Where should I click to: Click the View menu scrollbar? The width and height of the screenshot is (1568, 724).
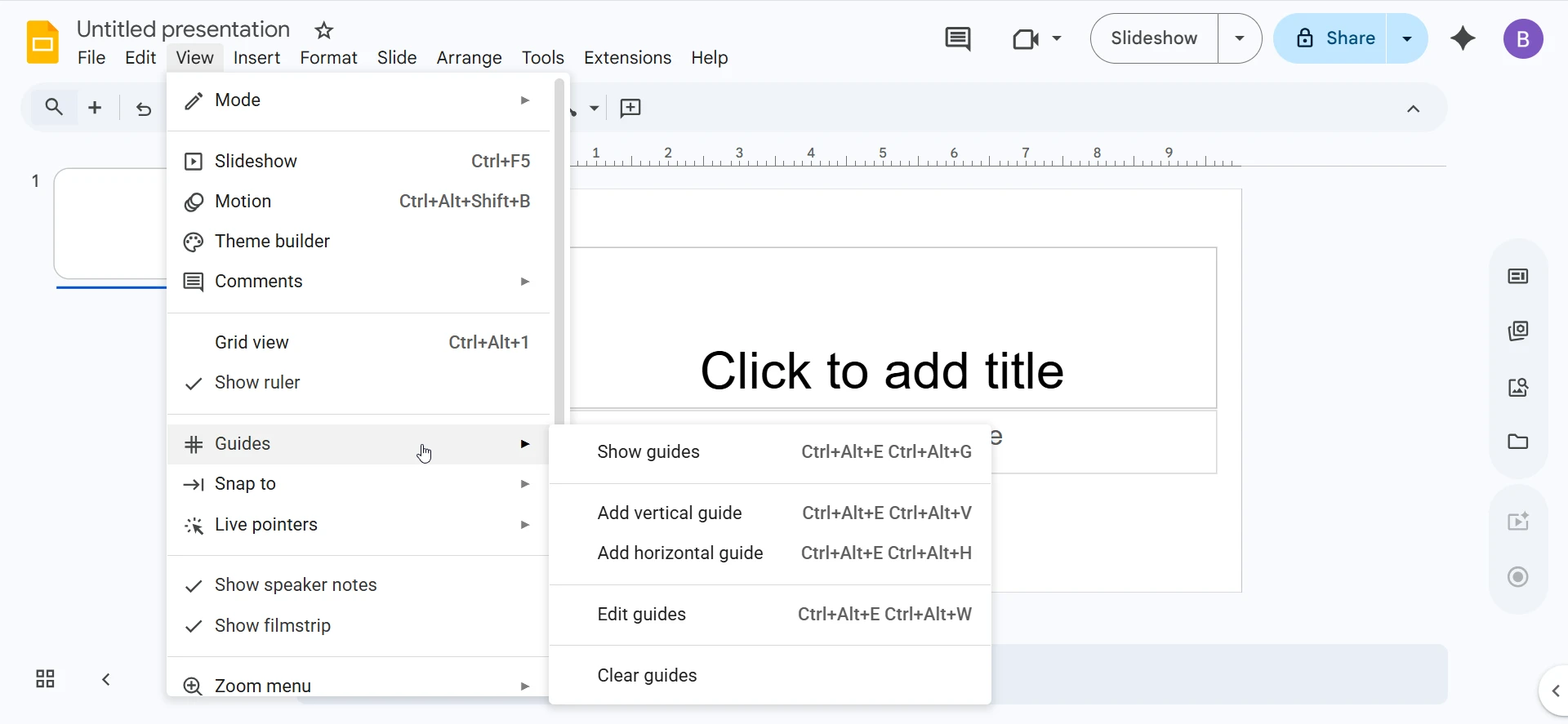(x=559, y=245)
